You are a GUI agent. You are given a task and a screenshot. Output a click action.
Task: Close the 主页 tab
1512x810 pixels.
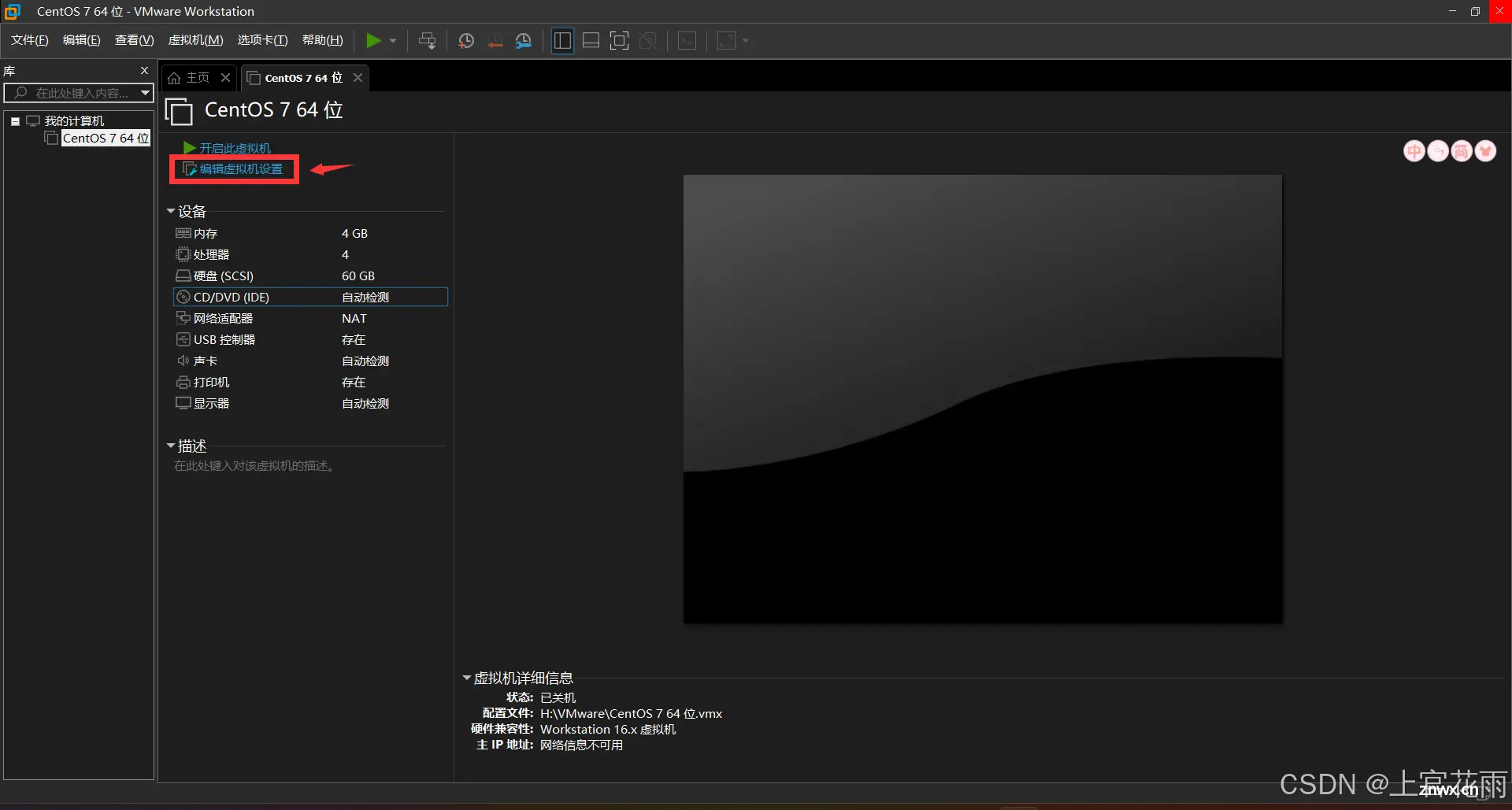225,77
